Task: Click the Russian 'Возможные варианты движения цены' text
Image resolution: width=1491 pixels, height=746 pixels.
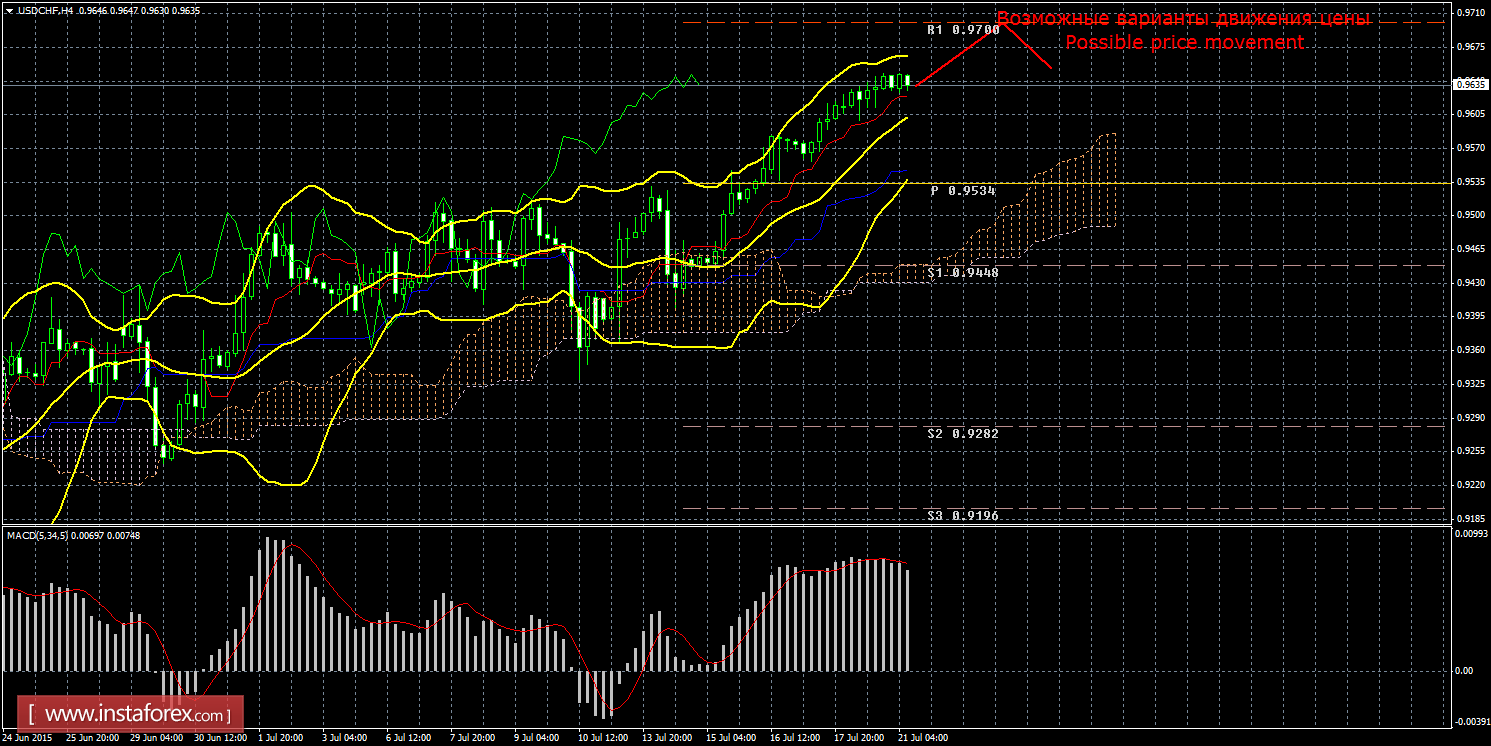Action: [x=1184, y=19]
